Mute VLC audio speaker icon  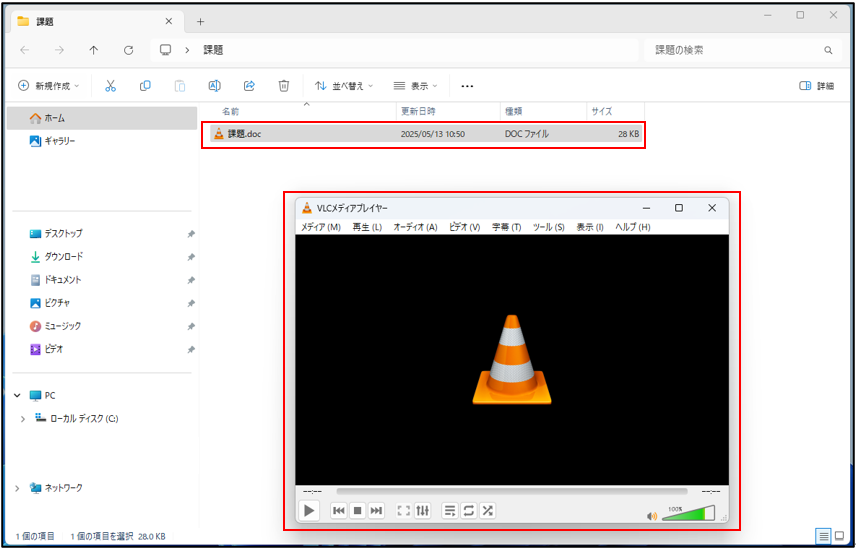(x=651, y=516)
